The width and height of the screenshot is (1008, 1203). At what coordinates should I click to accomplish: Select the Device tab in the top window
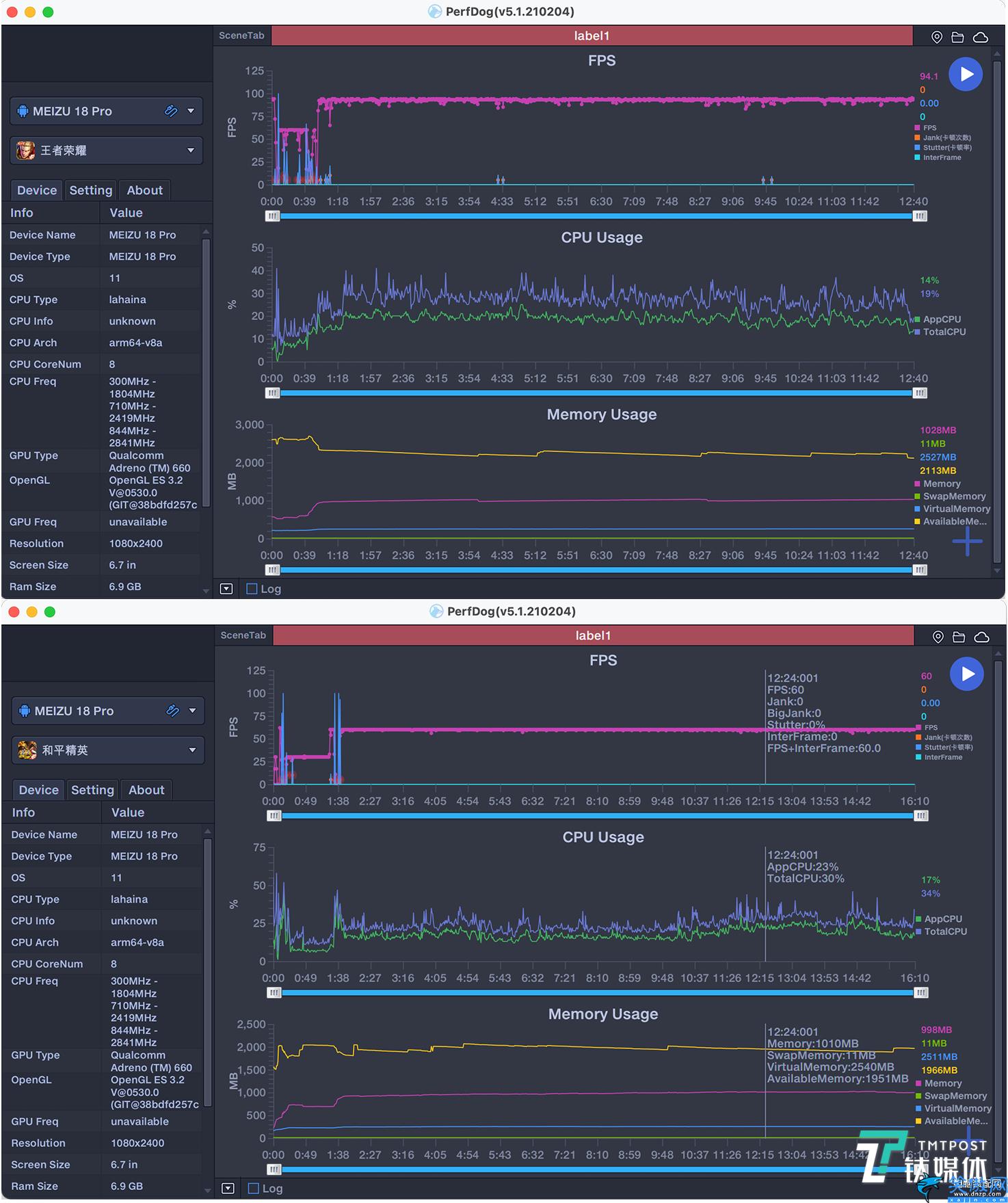(x=37, y=190)
